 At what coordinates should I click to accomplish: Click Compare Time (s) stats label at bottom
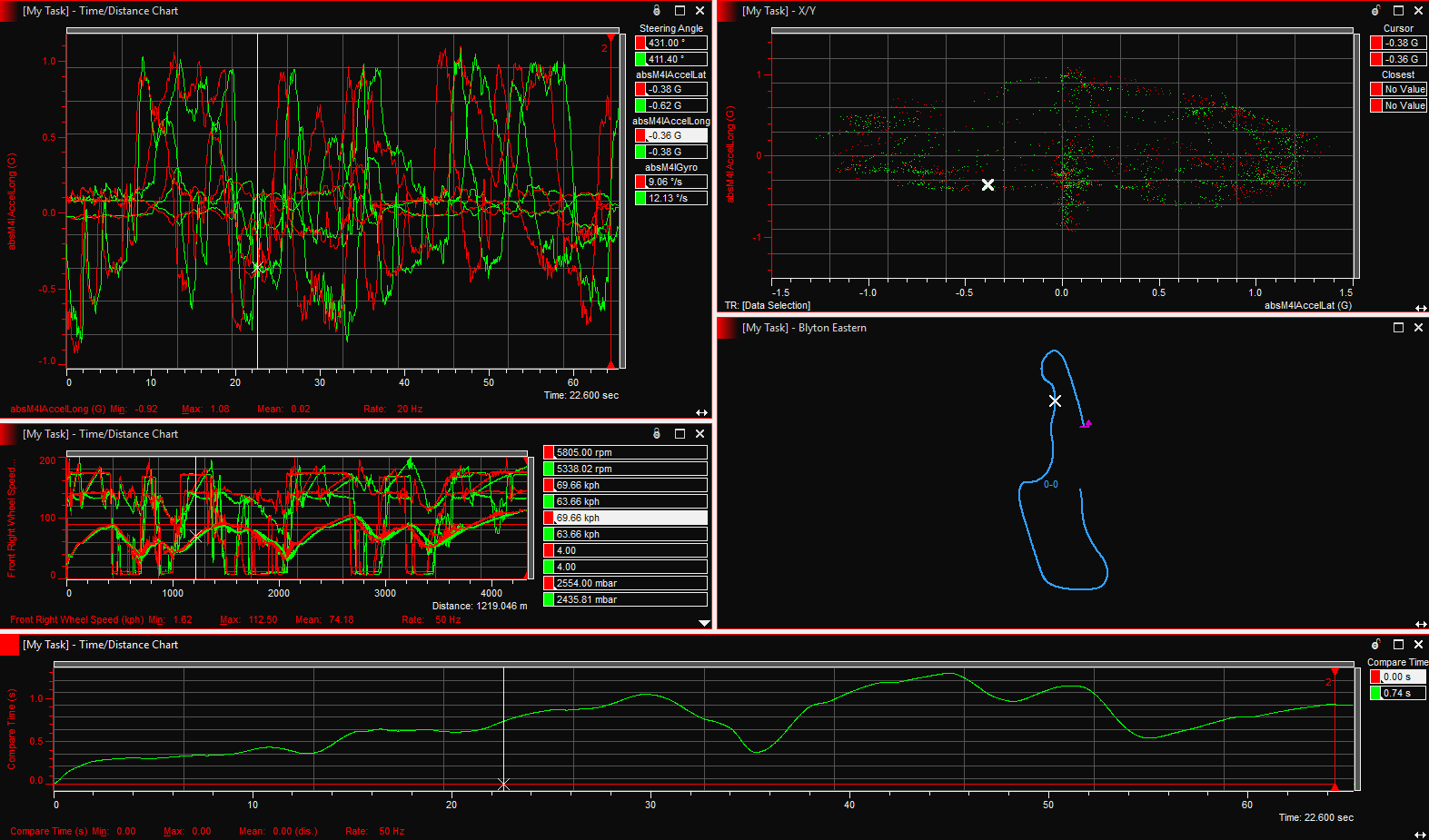pyautogui.click(x=49, y=831)
